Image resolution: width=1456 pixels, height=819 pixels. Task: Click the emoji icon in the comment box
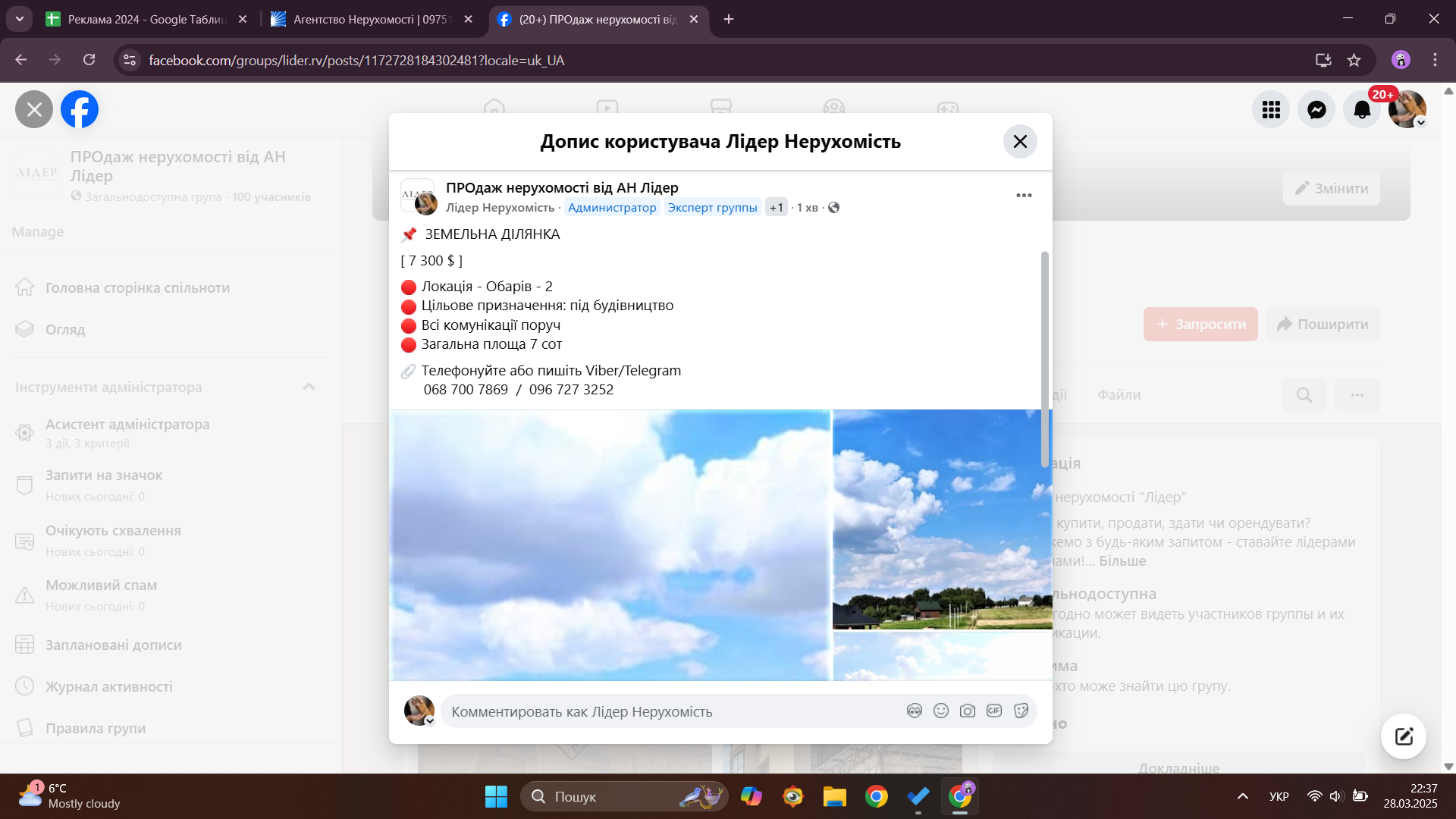(x=941, y=711)
